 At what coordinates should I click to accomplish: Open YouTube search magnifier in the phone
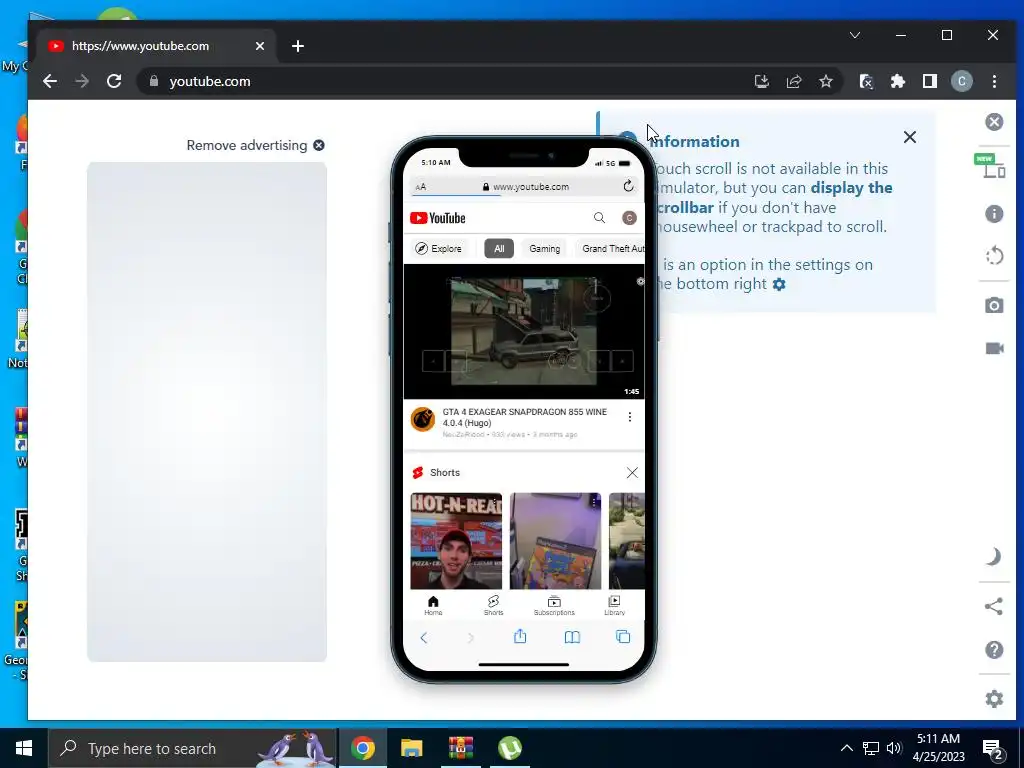tap(599, 218)
